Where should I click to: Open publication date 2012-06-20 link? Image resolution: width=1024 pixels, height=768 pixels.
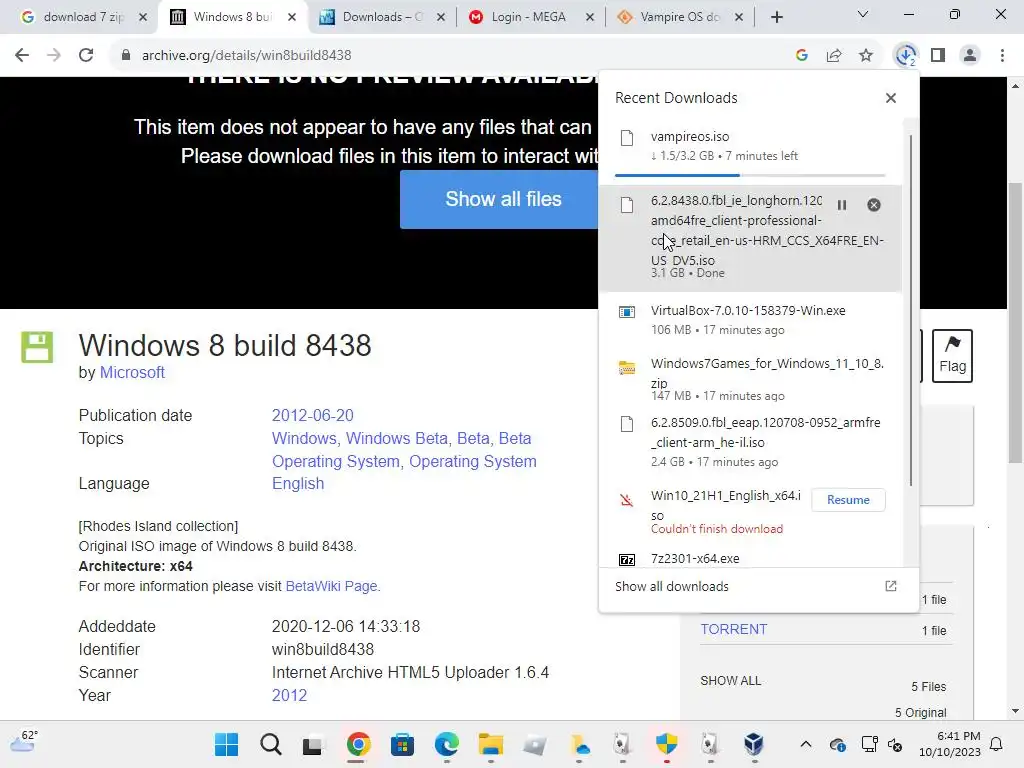(x=312, y=415)
